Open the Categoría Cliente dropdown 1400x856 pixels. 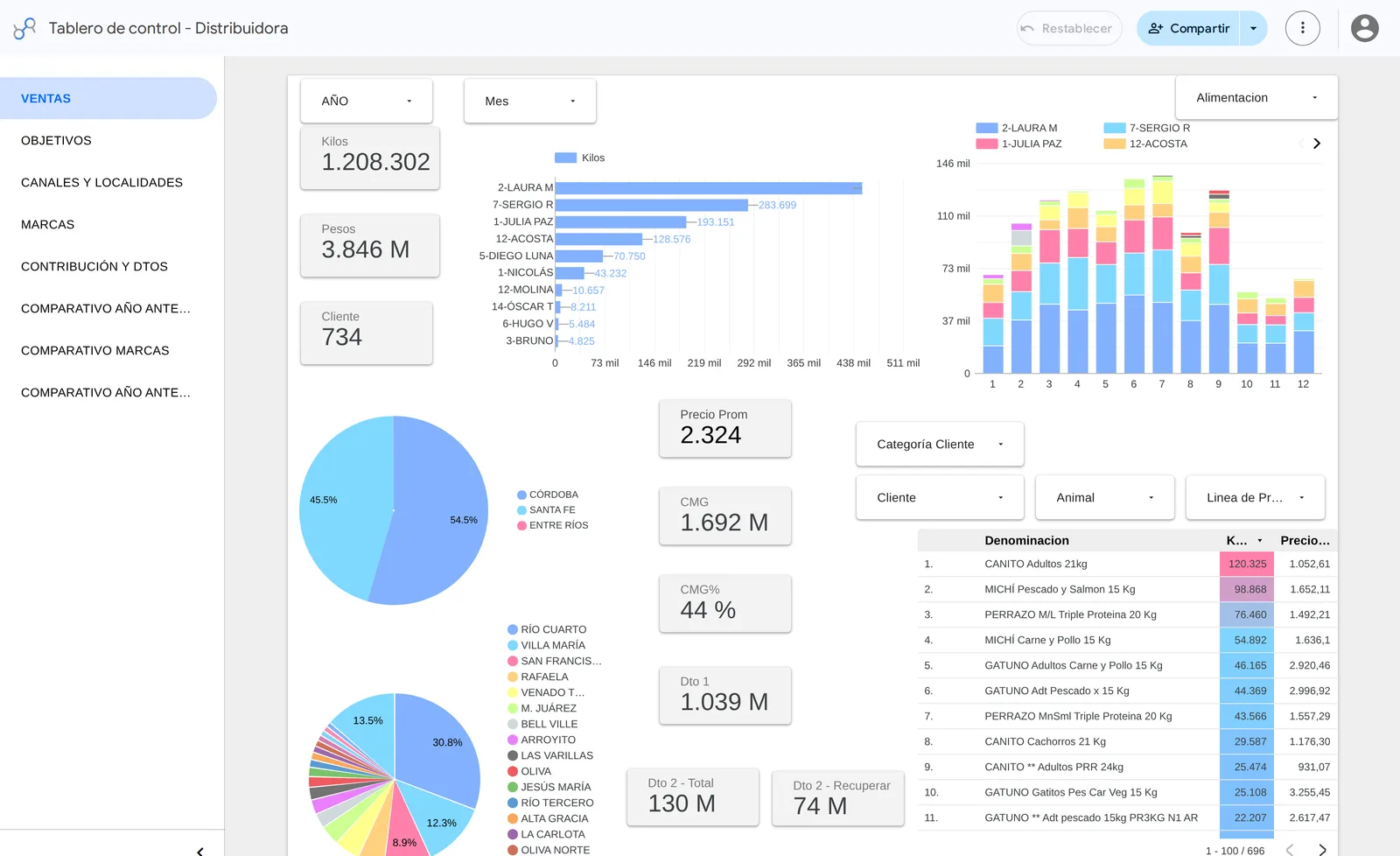point(940,444)
